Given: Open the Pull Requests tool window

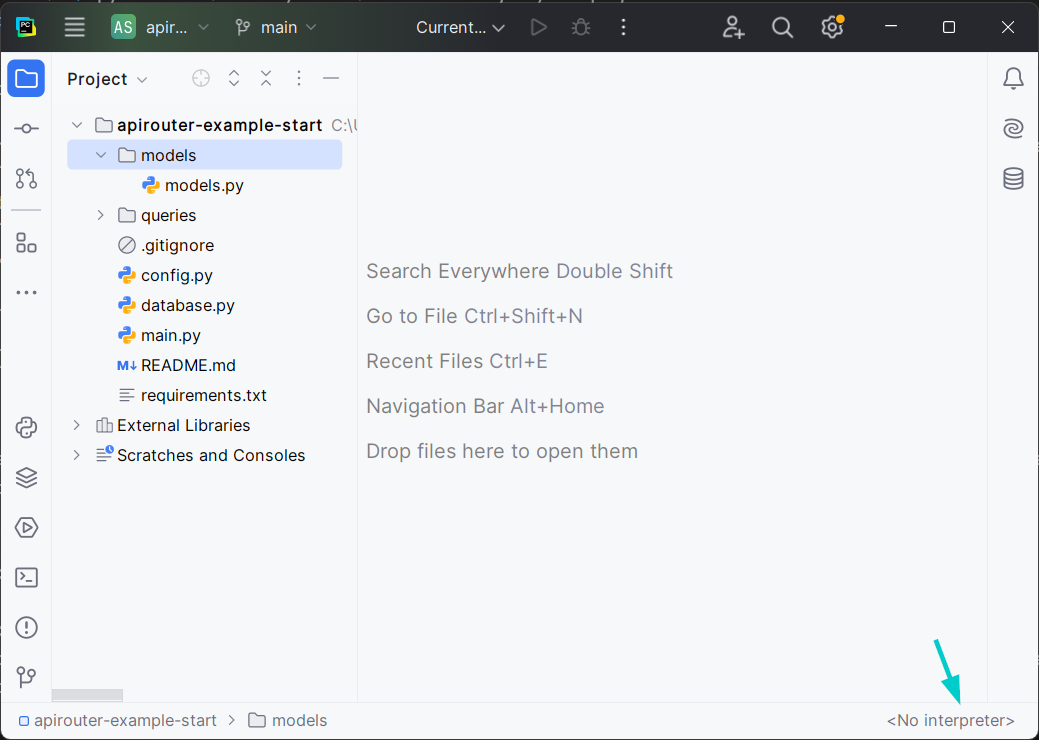Looking at the screenshot, I should click(26, 178).
